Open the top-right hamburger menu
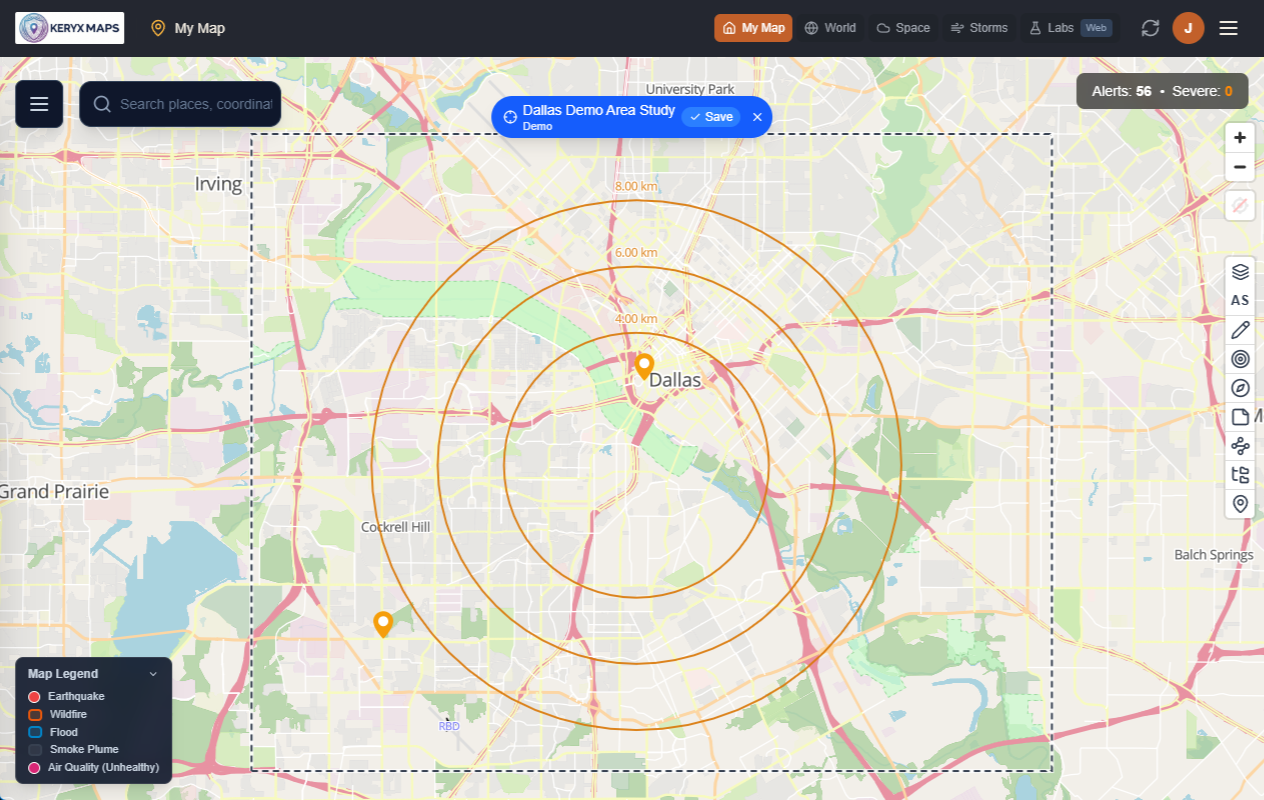 pyautogui.click(x=1229, y=28)
